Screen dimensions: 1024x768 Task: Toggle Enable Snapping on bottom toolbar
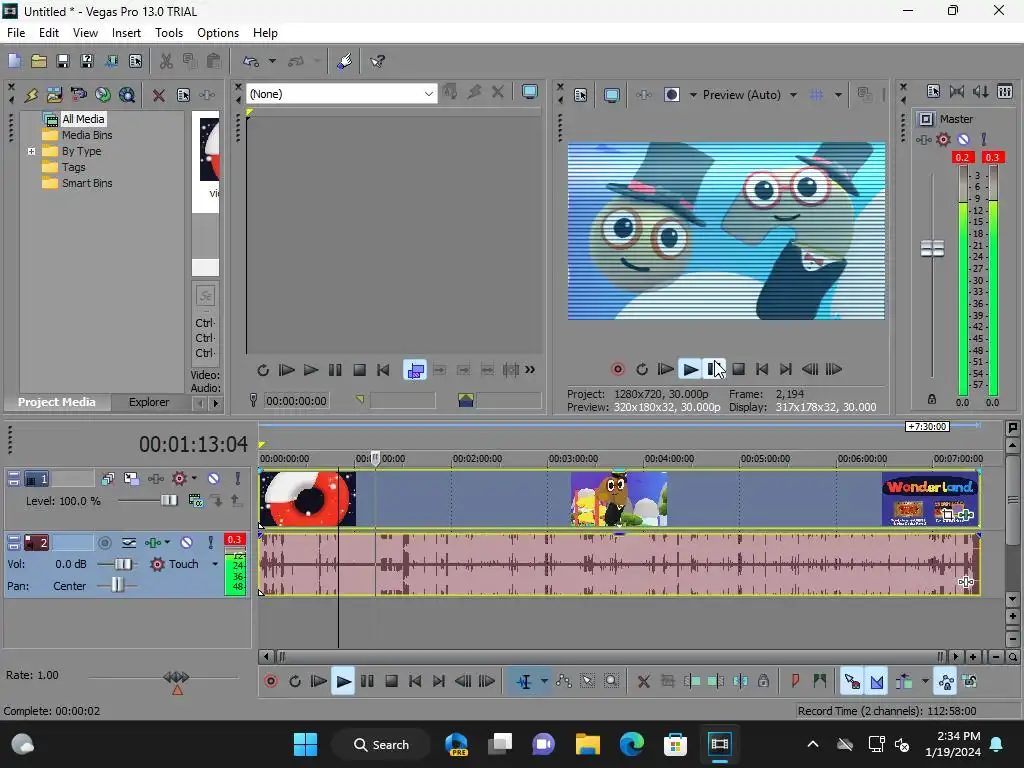tap(852, 682)
